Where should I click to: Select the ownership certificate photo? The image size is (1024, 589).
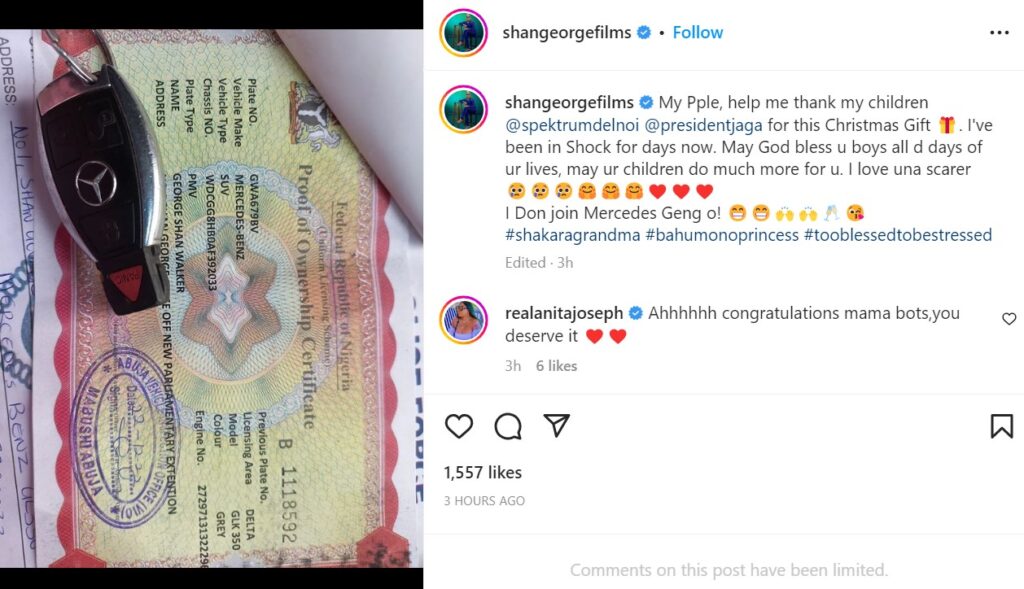tap(212, 298)
